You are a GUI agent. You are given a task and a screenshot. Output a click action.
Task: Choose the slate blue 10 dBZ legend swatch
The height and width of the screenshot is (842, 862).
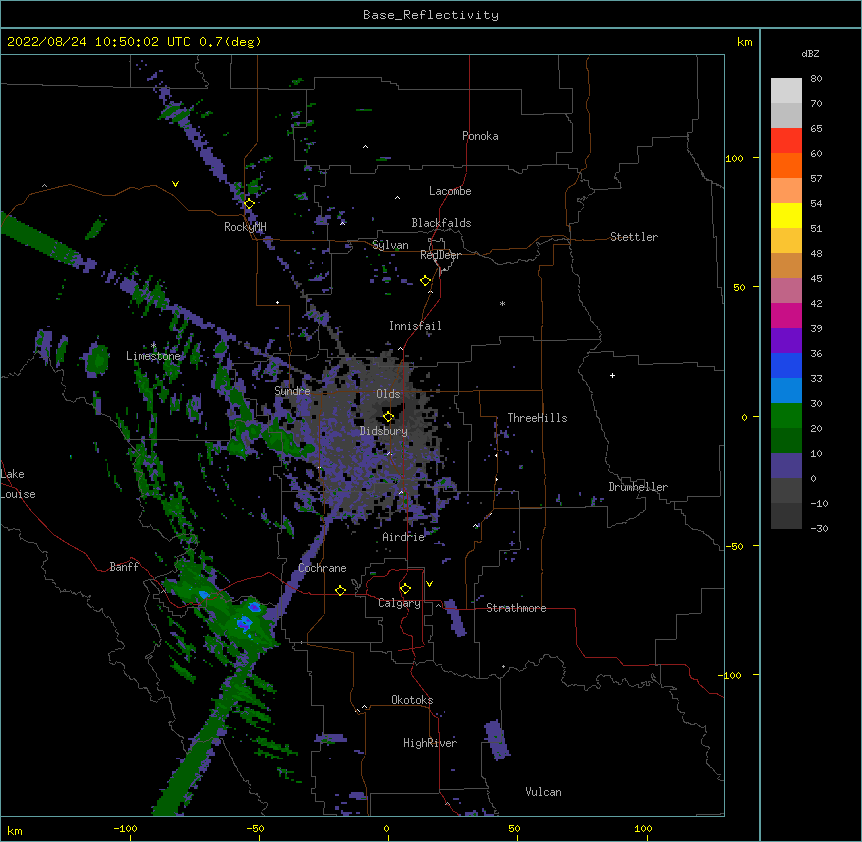[786, 466]
